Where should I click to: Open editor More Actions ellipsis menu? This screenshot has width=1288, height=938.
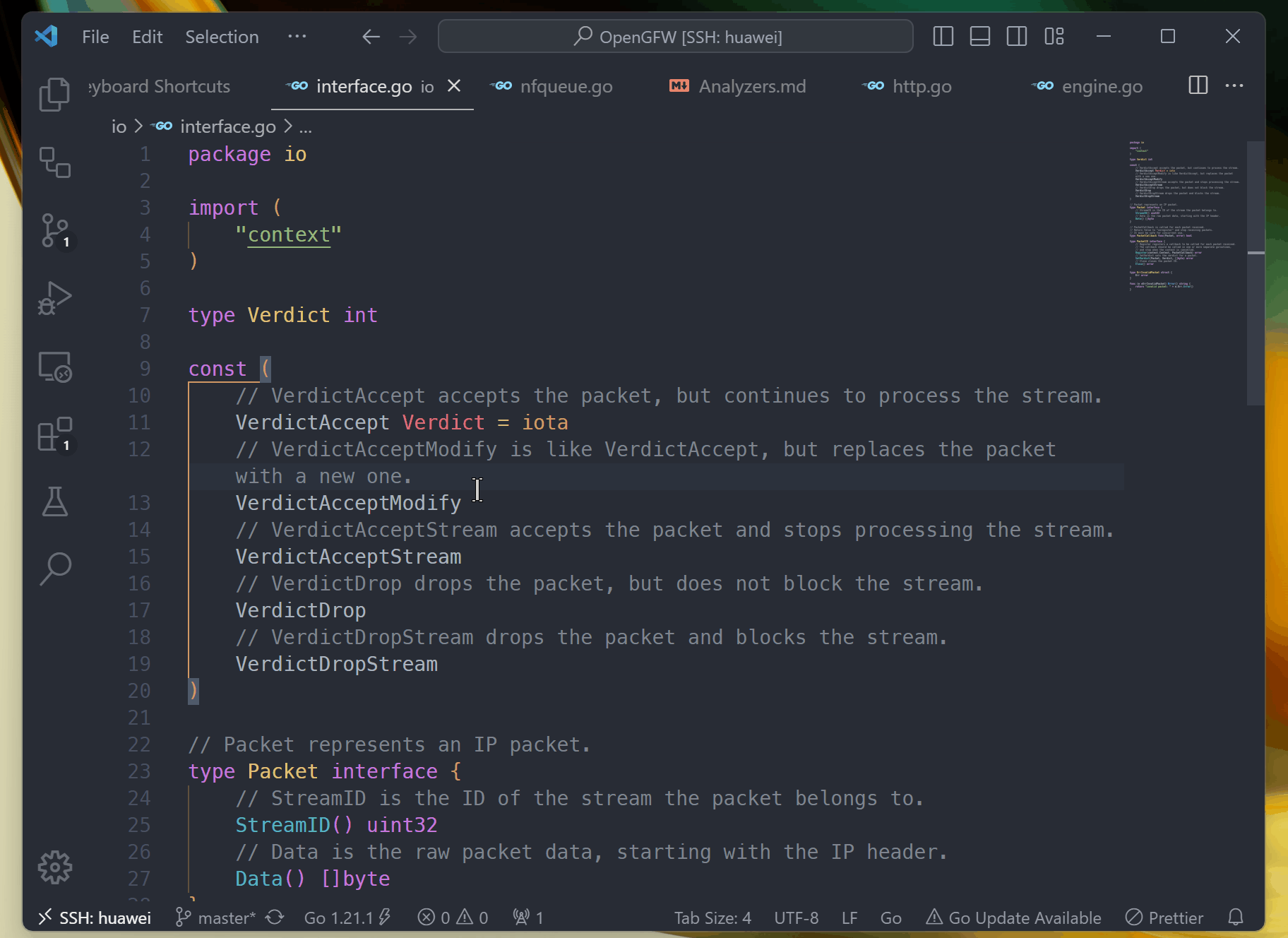point(1234,86)
